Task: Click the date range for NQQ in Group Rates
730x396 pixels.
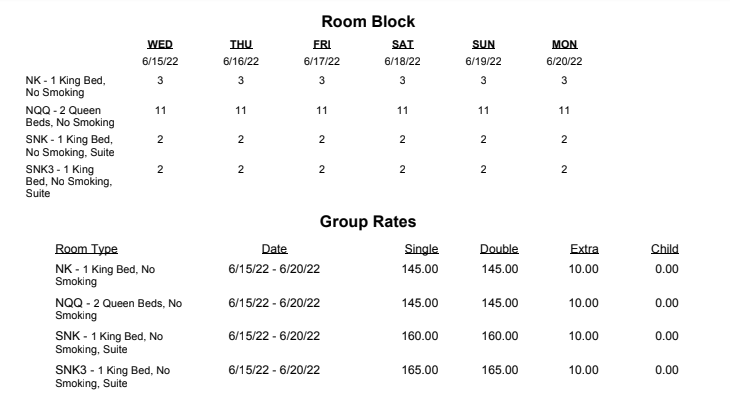Action: click(274, 303)
